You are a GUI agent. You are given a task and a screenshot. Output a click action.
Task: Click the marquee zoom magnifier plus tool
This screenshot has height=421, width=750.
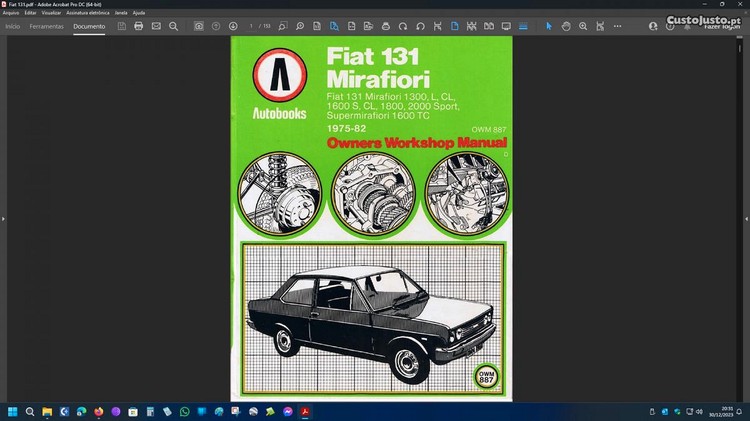coord(583,26)
